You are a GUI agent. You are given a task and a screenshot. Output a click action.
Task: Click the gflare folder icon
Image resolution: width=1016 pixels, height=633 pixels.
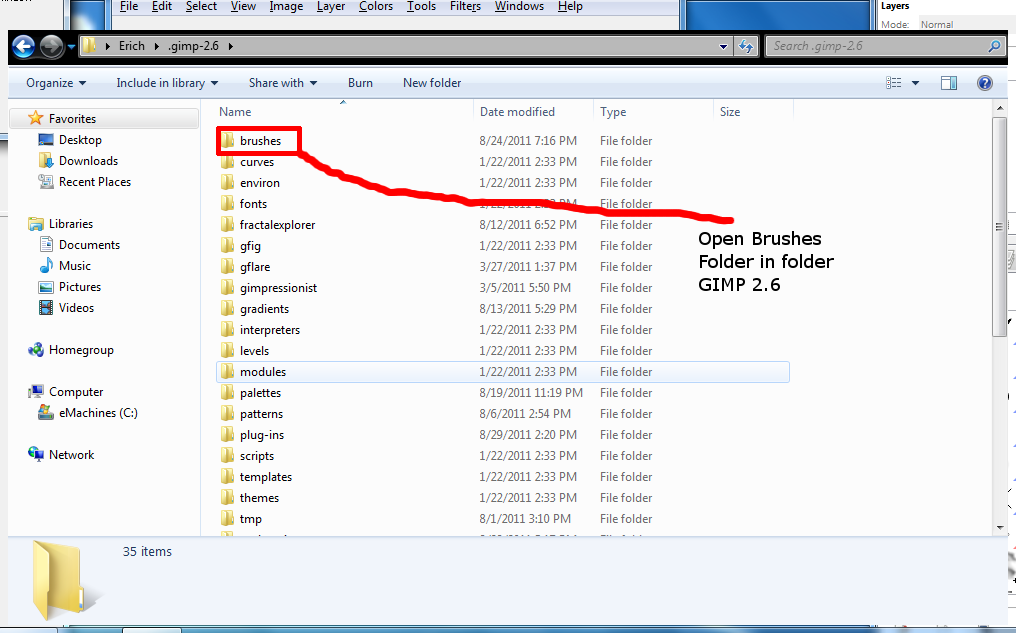pos(227,267)
